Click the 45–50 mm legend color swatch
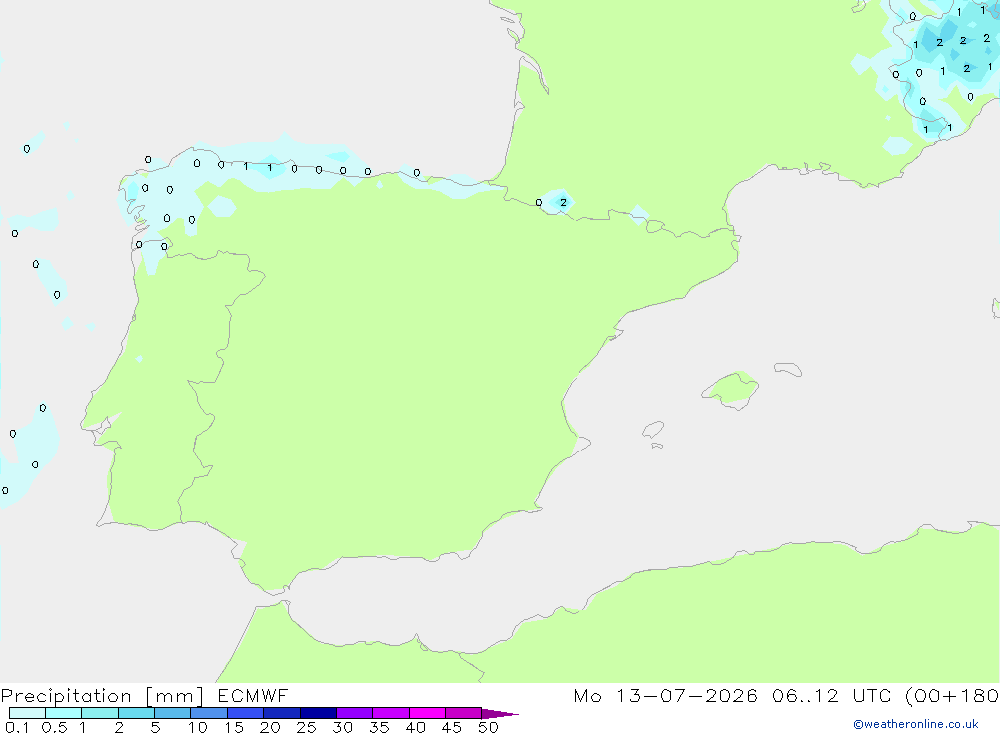This screenshot has height=733, width=1000. click(463, 713)
